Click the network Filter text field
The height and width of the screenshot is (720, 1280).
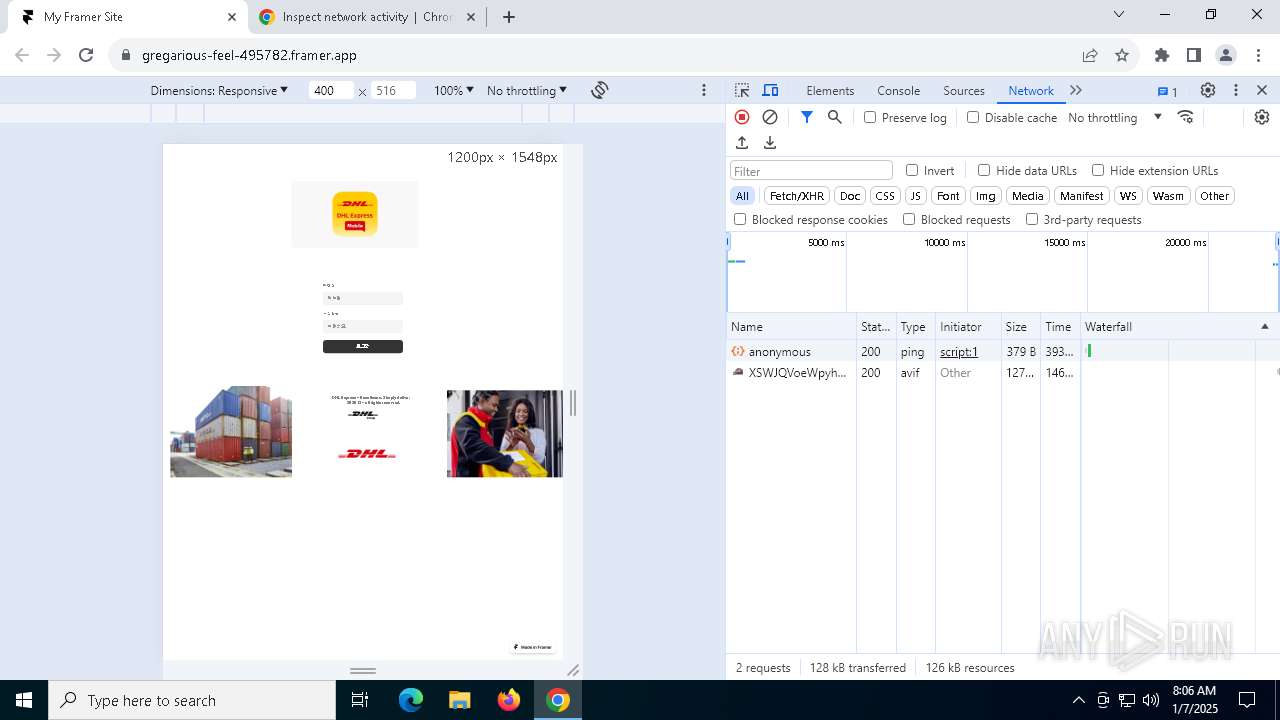point(811,171)
